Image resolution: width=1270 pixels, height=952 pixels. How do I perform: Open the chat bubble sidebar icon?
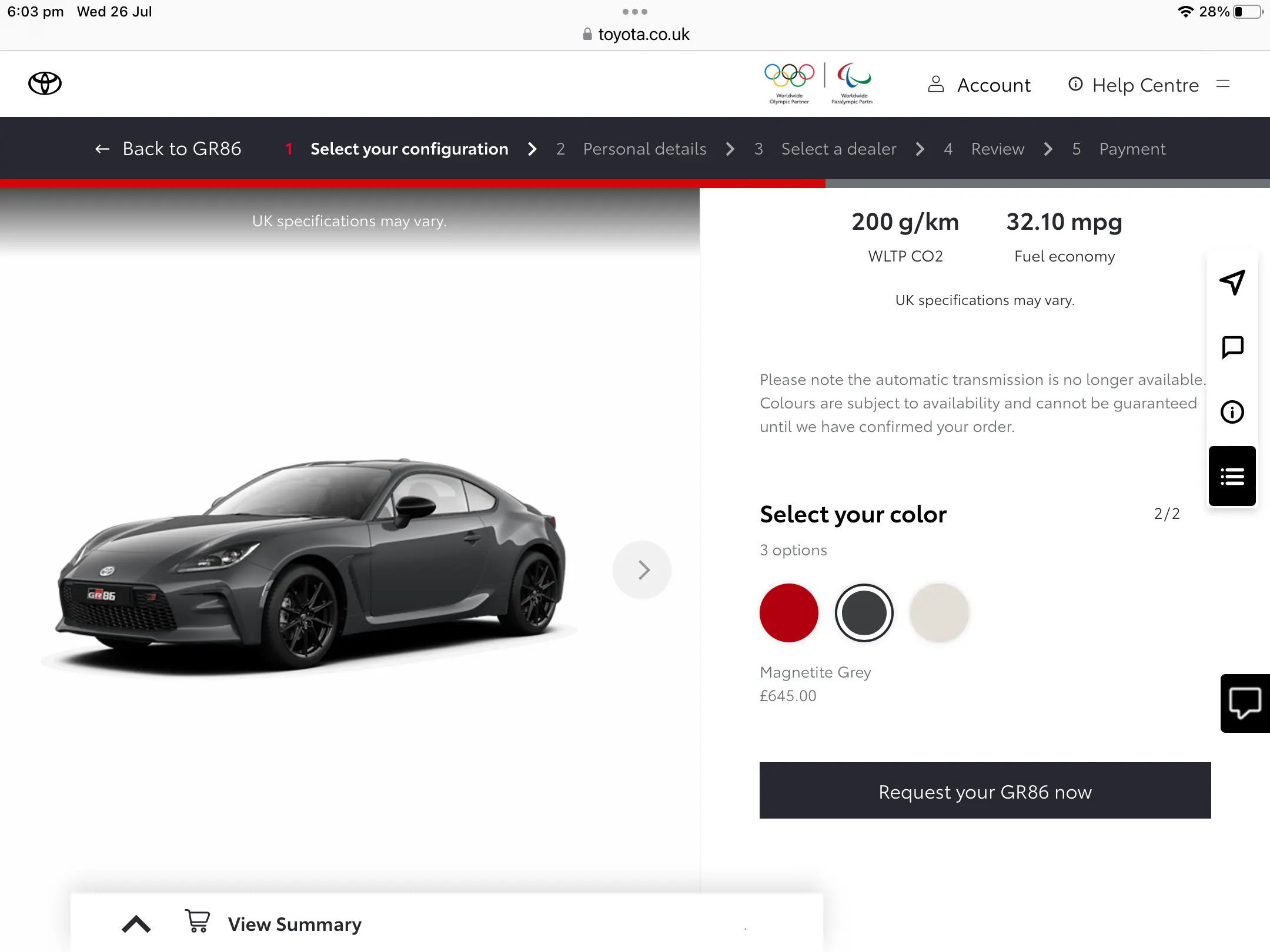[1232, 347]
